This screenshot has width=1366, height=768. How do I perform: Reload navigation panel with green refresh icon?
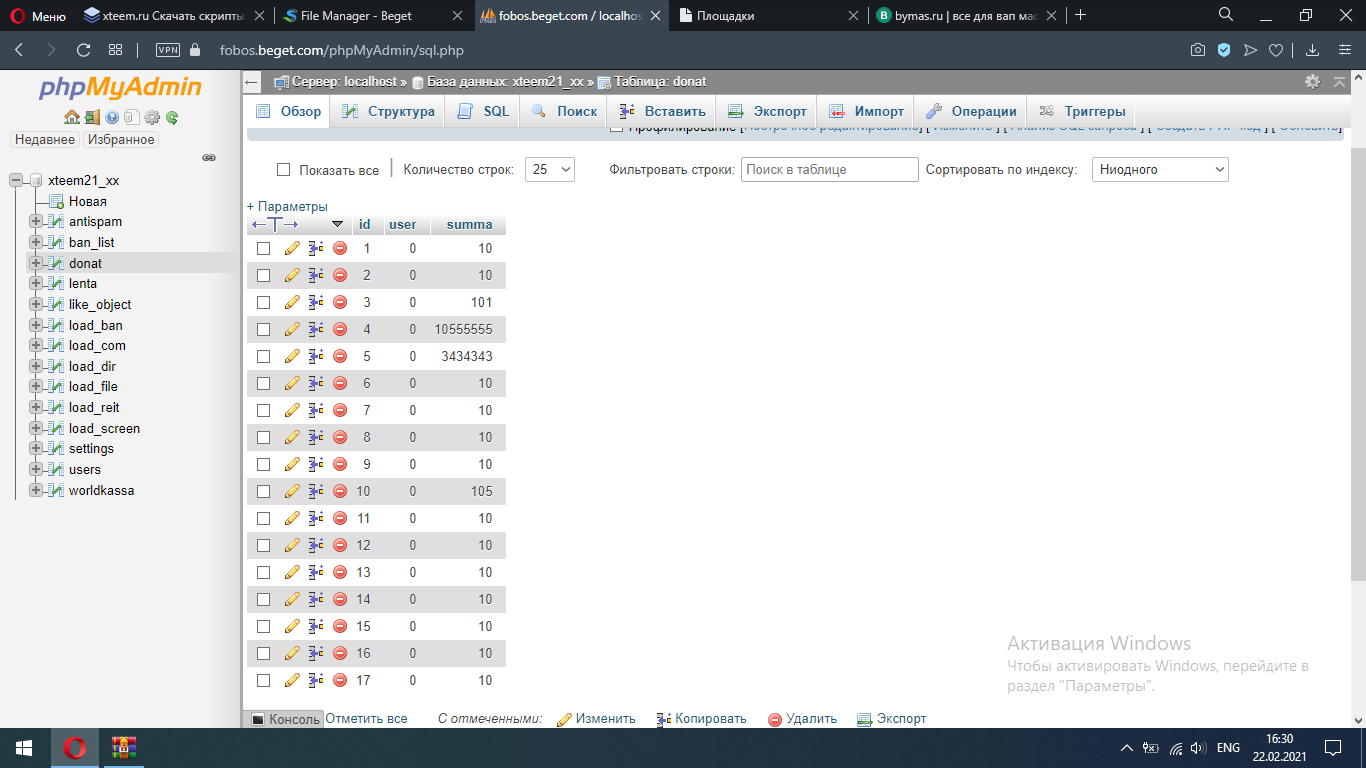[x=172, y=117]
